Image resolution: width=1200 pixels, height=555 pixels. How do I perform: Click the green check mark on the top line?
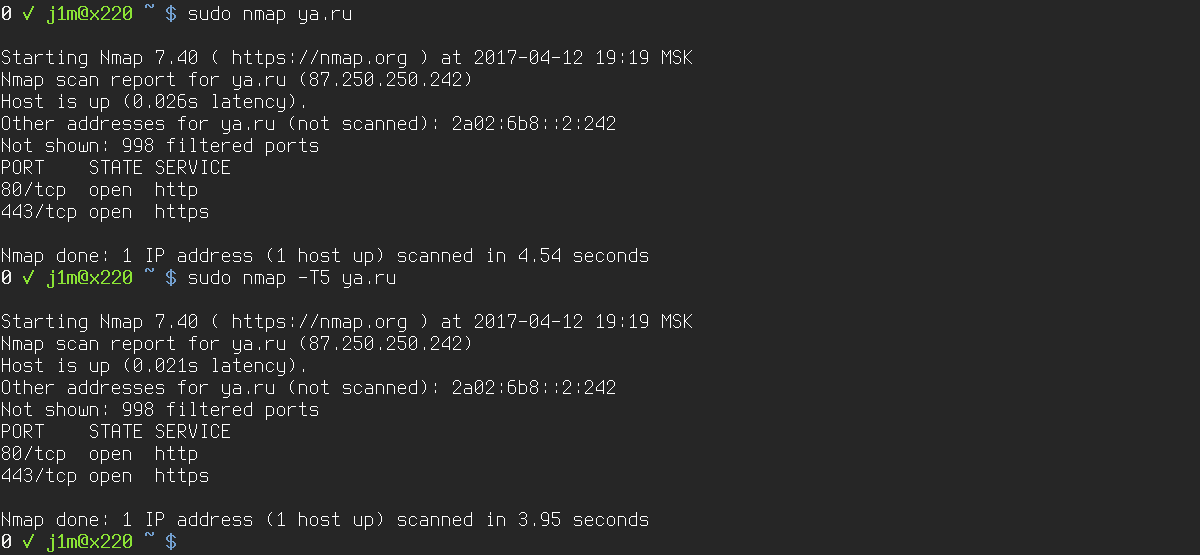pos(28,14)
